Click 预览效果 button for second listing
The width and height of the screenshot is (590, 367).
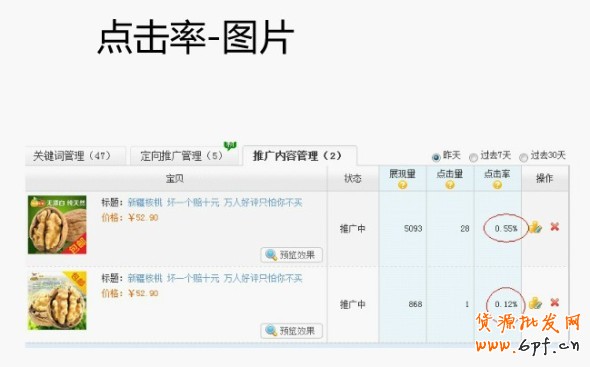pyautogui.click(x=292, y=331)
